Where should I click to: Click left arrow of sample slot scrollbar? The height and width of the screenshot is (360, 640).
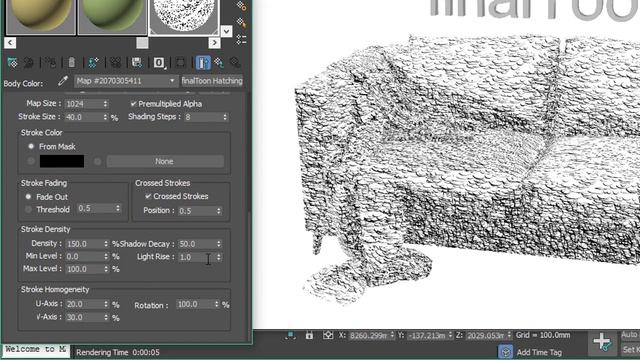click(10, 42)
